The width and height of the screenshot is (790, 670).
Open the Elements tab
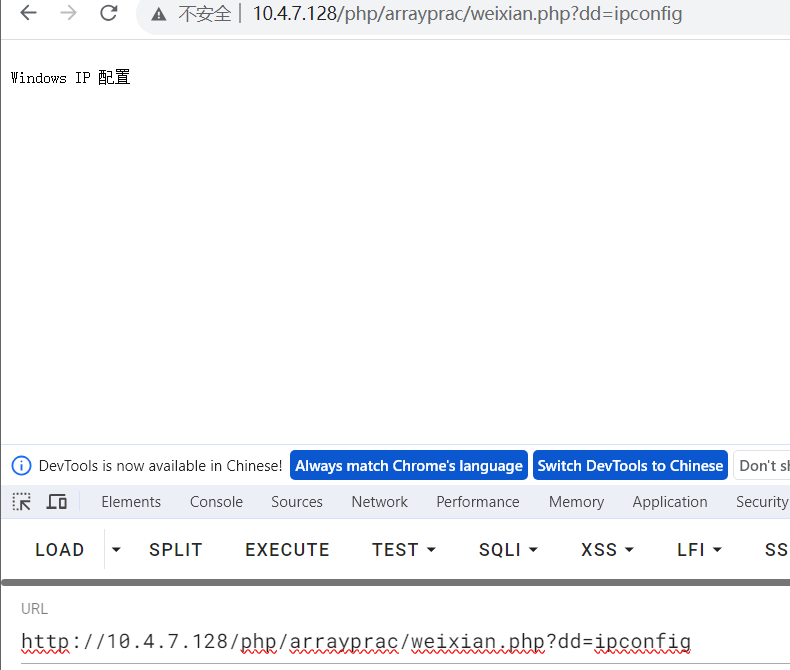pos(131,502)
